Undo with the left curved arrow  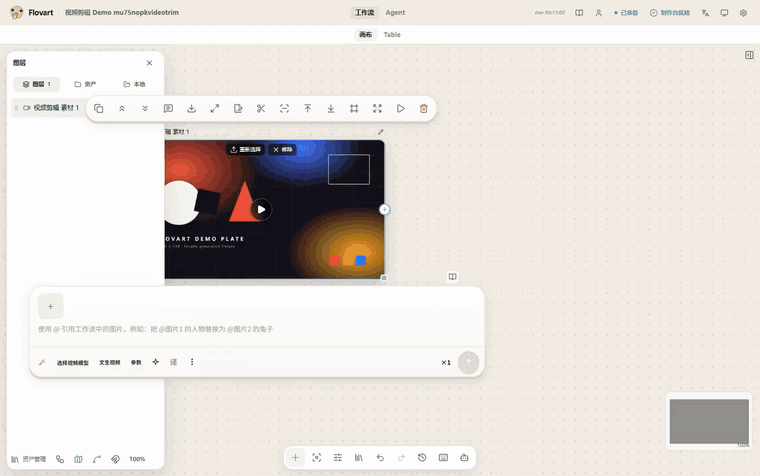click(x=380, y=458)
